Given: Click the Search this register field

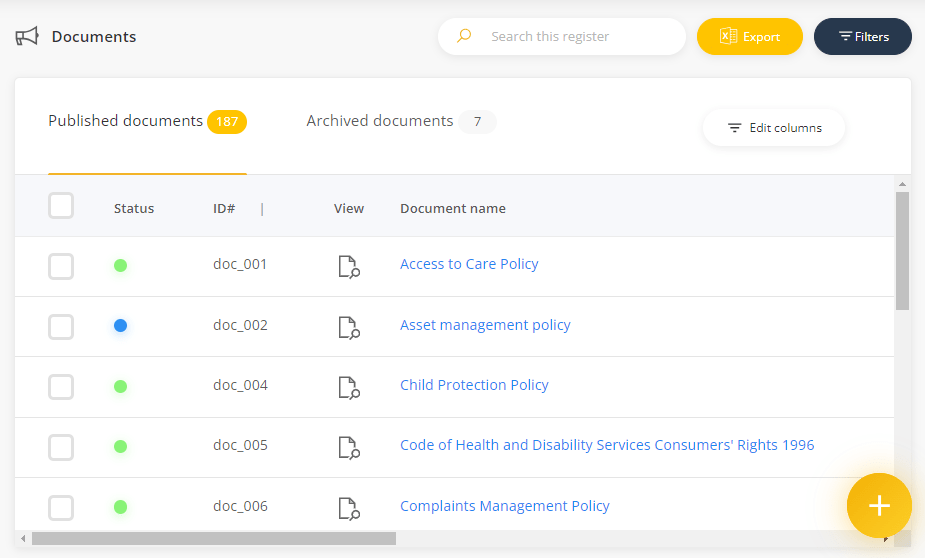Looking at the screenshot, I should point(562,37).
